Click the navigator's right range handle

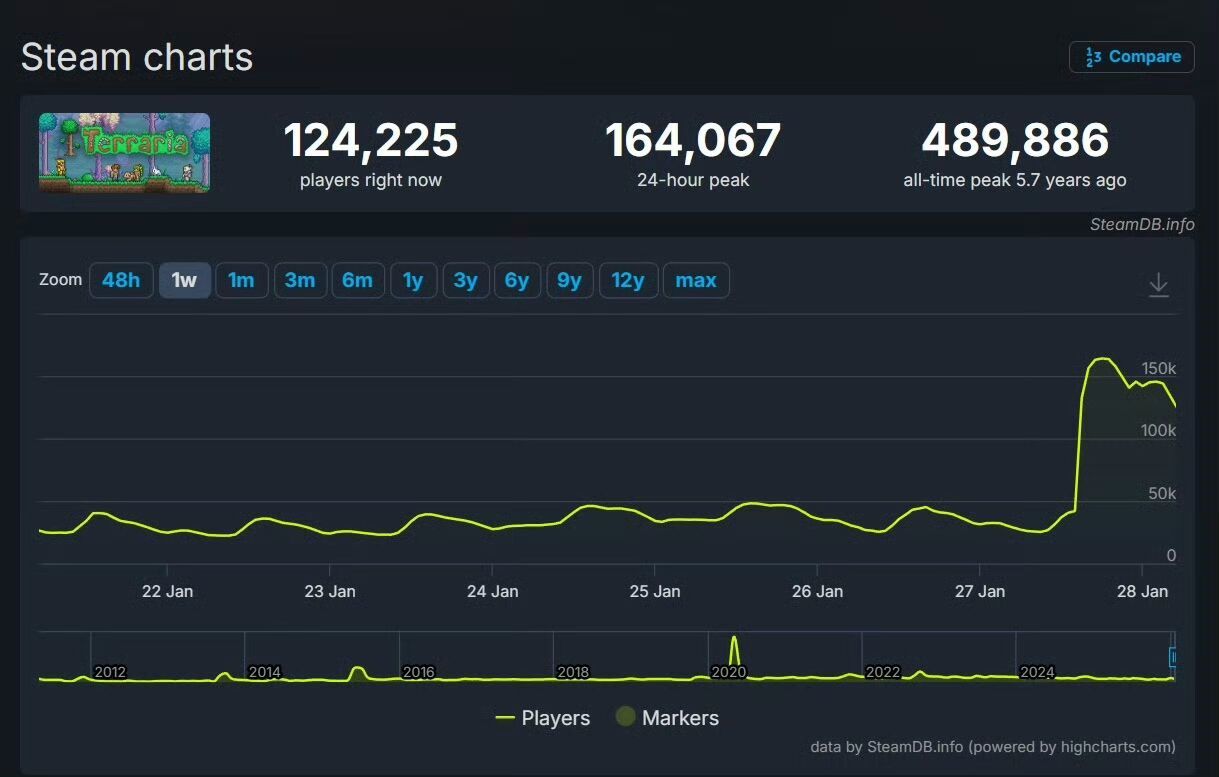(1173, 657)
